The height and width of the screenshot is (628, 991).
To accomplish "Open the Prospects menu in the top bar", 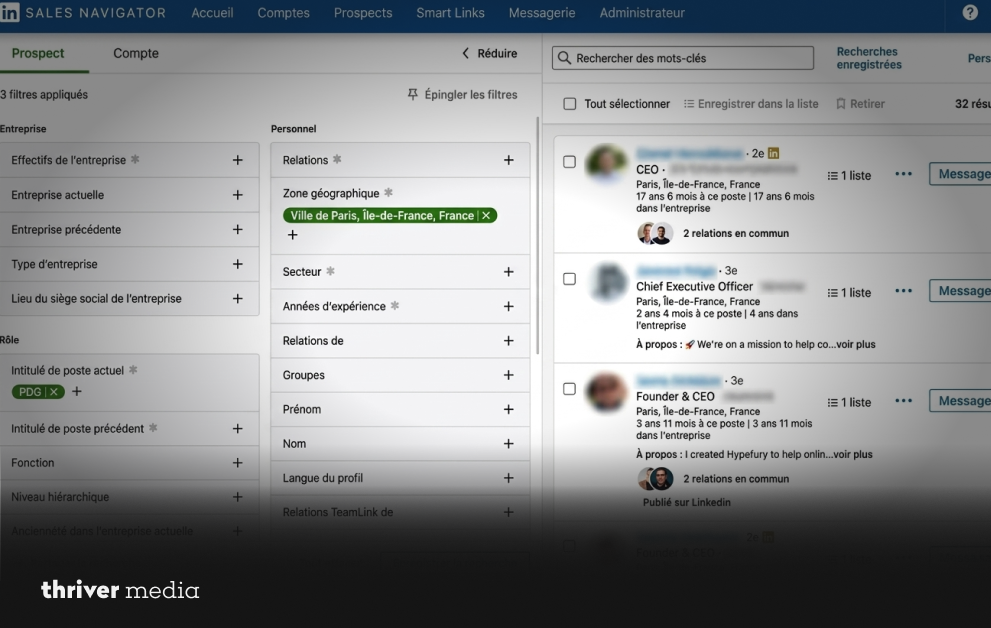I will tap(362, 13).
